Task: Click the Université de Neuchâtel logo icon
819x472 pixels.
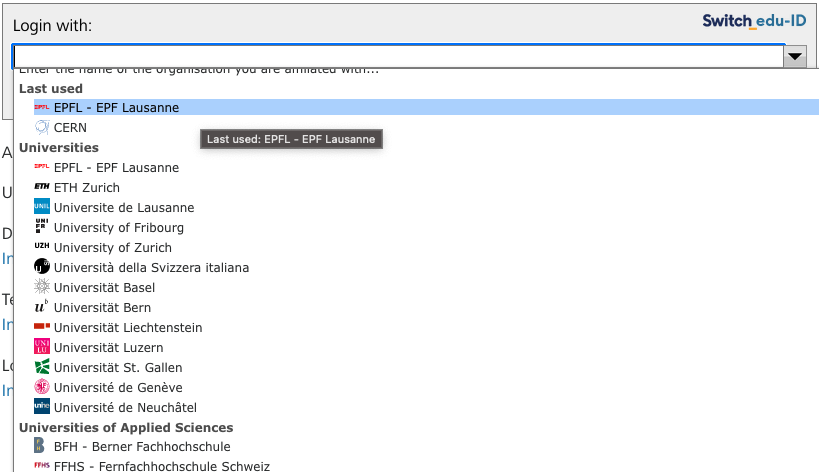Action: (42, 408)
